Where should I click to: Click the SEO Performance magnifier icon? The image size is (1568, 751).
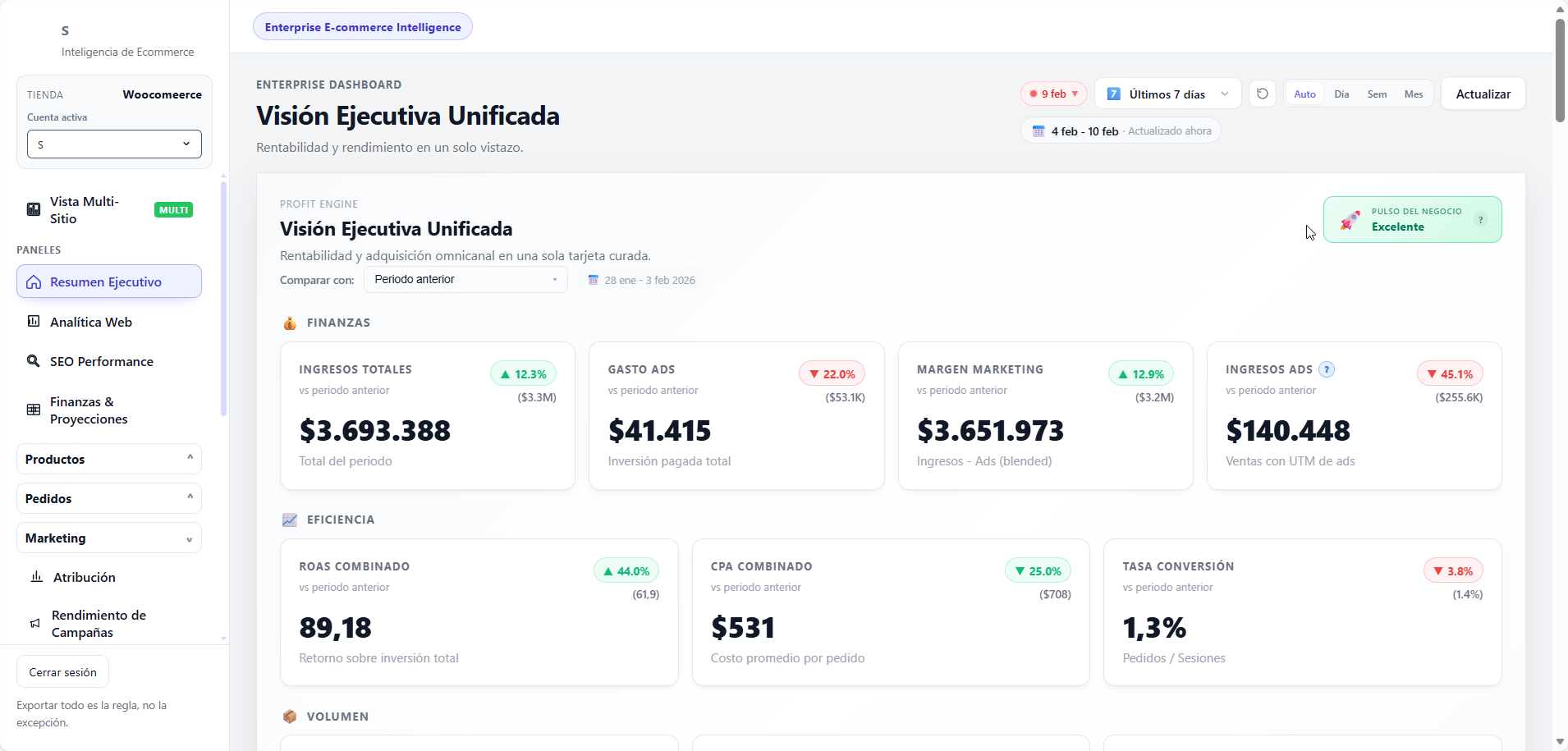[x=34, y=360]
